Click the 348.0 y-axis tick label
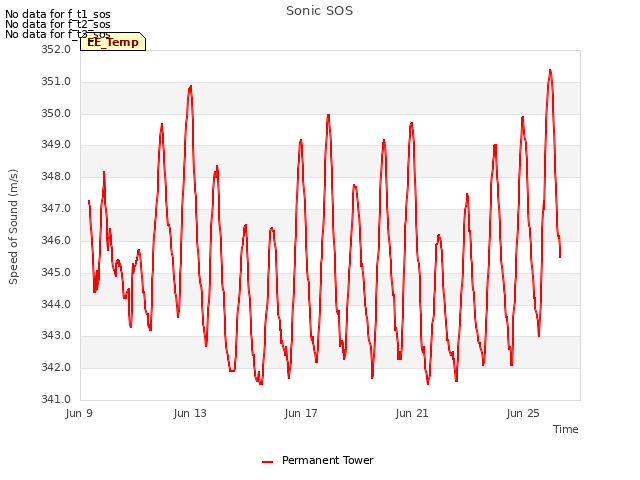Screen dimensions: 640x480 (x=56, y=176)
